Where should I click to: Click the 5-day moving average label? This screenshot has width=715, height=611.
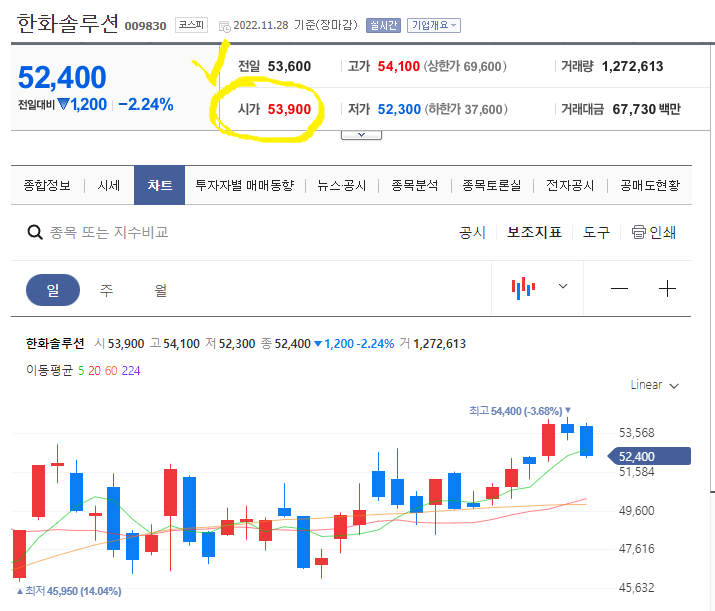[81, 371]
